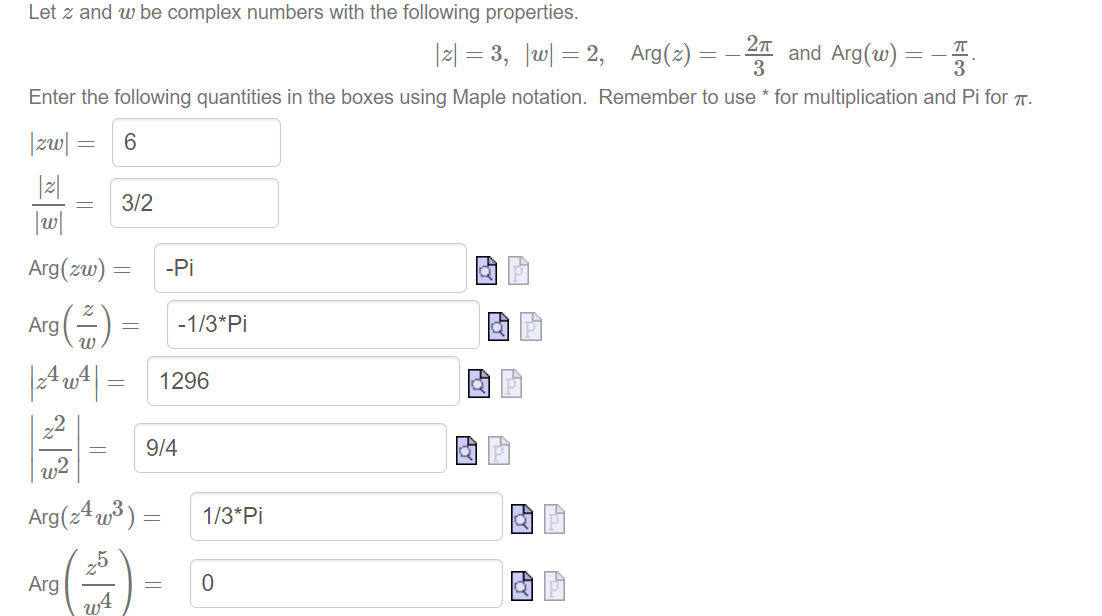Image resolution: width=1102 pixels, height=616 pixels.
Task: Click greyed P icon next to 1296 field
Action: [510, 382]
